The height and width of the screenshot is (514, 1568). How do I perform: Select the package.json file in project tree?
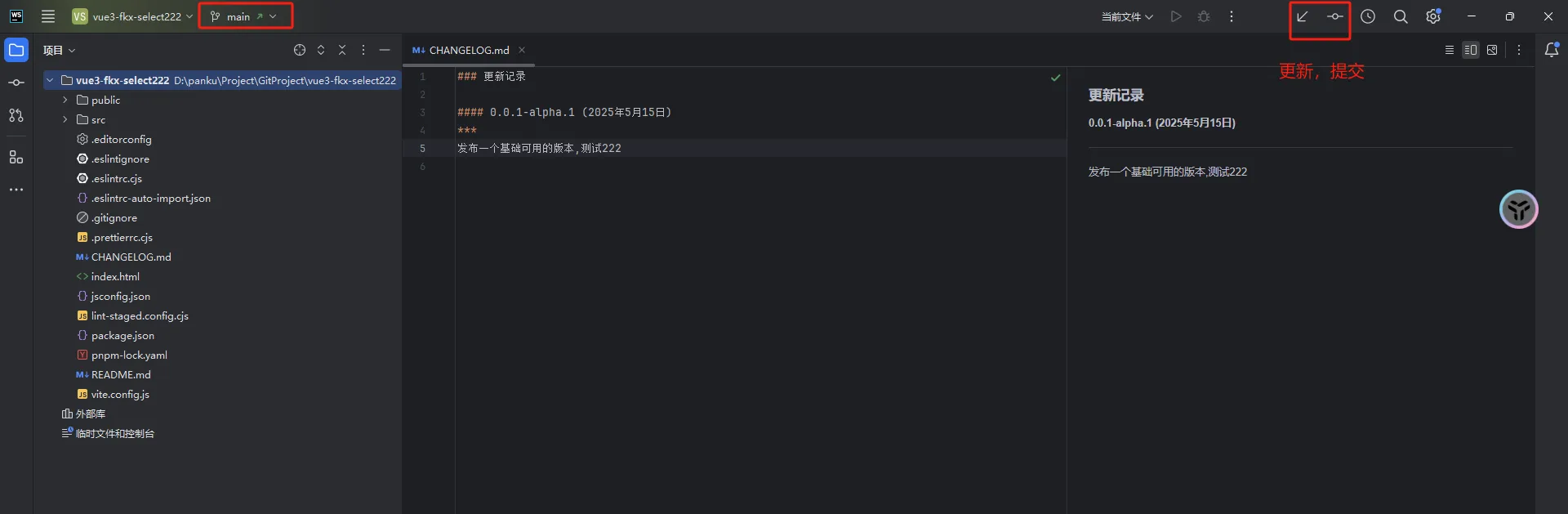(x=122, y=335)
